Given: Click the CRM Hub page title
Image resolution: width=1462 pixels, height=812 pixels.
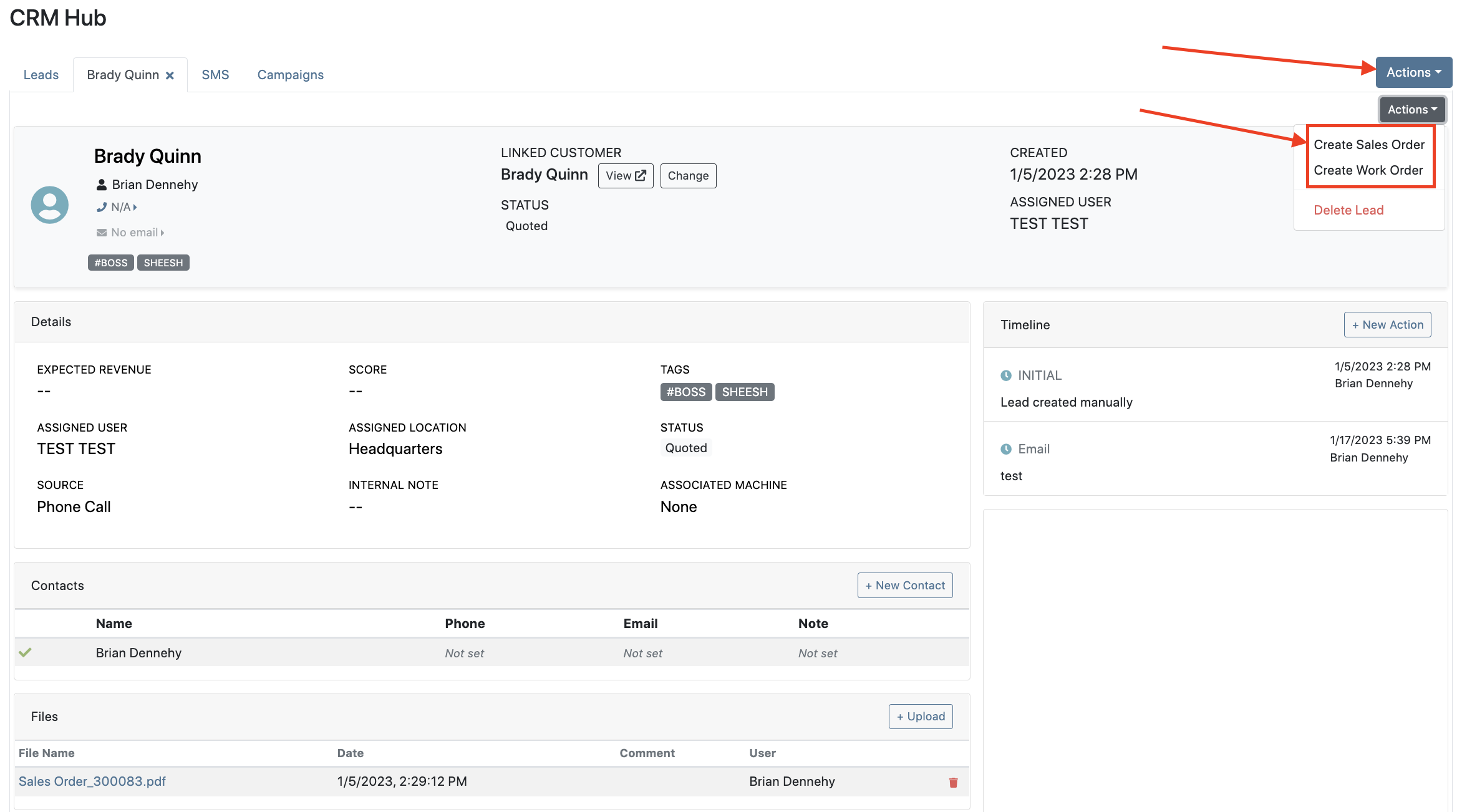Looking at the screenshot, I should (x=58, y=18).
